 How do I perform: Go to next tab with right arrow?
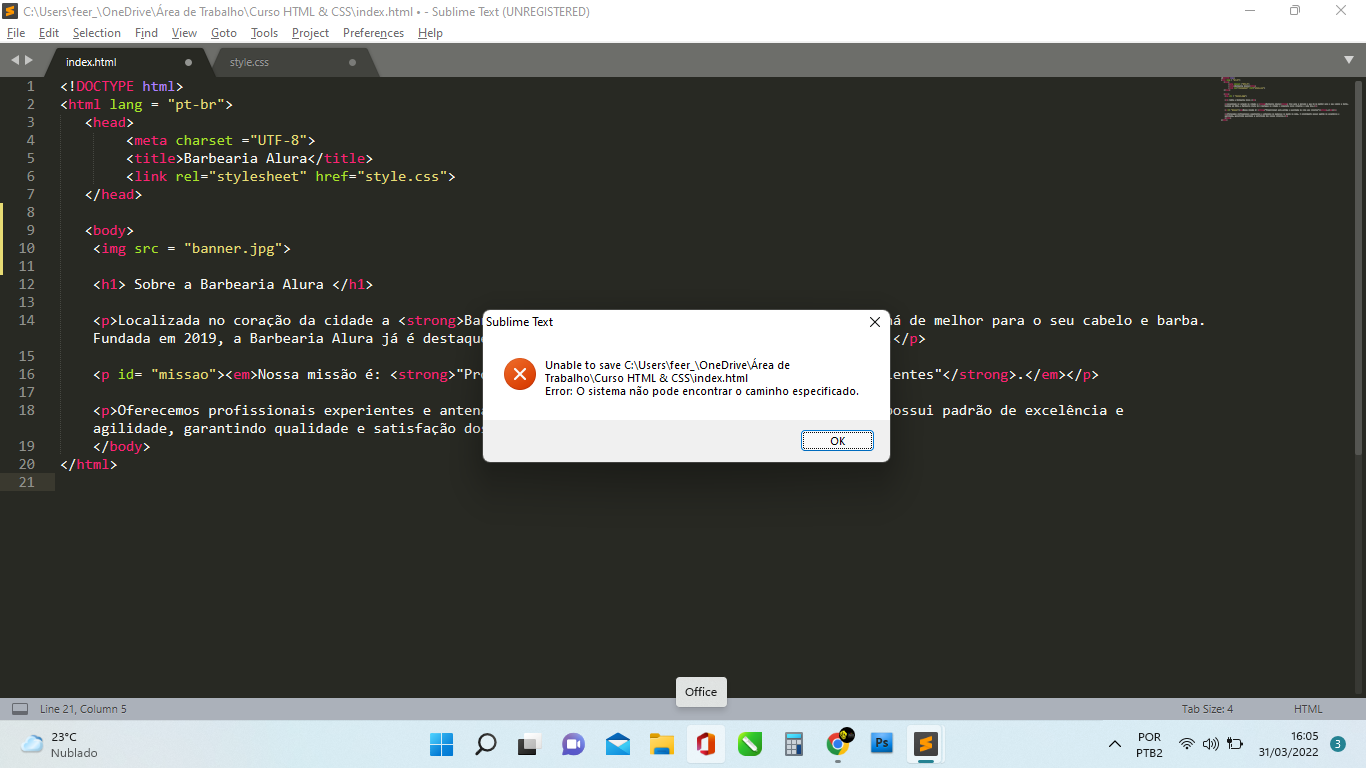tap(29, 61)
